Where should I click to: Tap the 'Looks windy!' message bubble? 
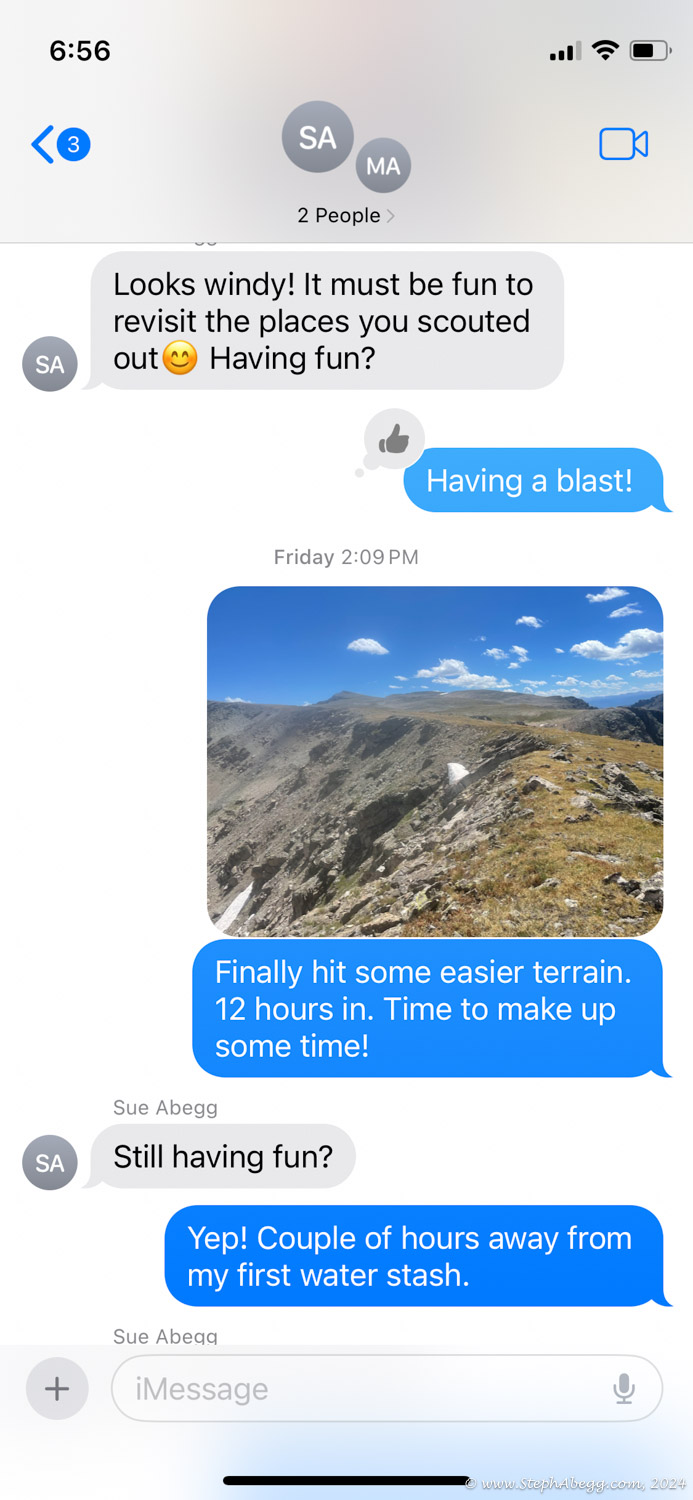(x=326, y=321)
